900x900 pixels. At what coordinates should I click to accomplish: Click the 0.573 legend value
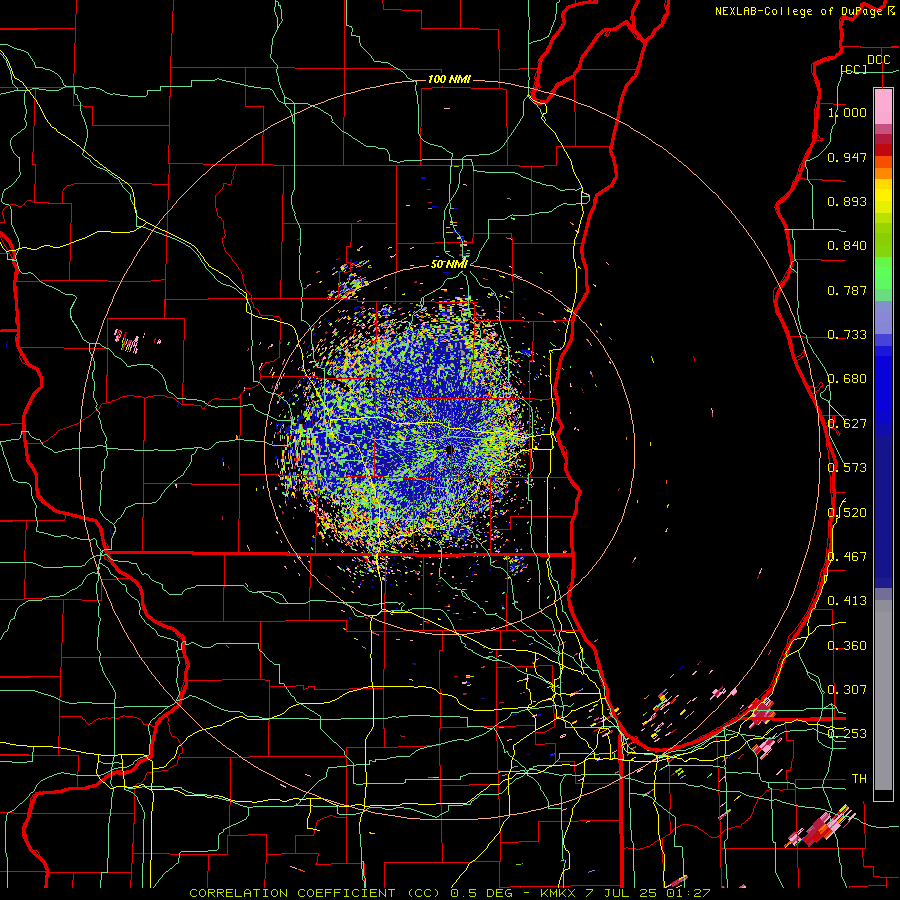(847, 468)
